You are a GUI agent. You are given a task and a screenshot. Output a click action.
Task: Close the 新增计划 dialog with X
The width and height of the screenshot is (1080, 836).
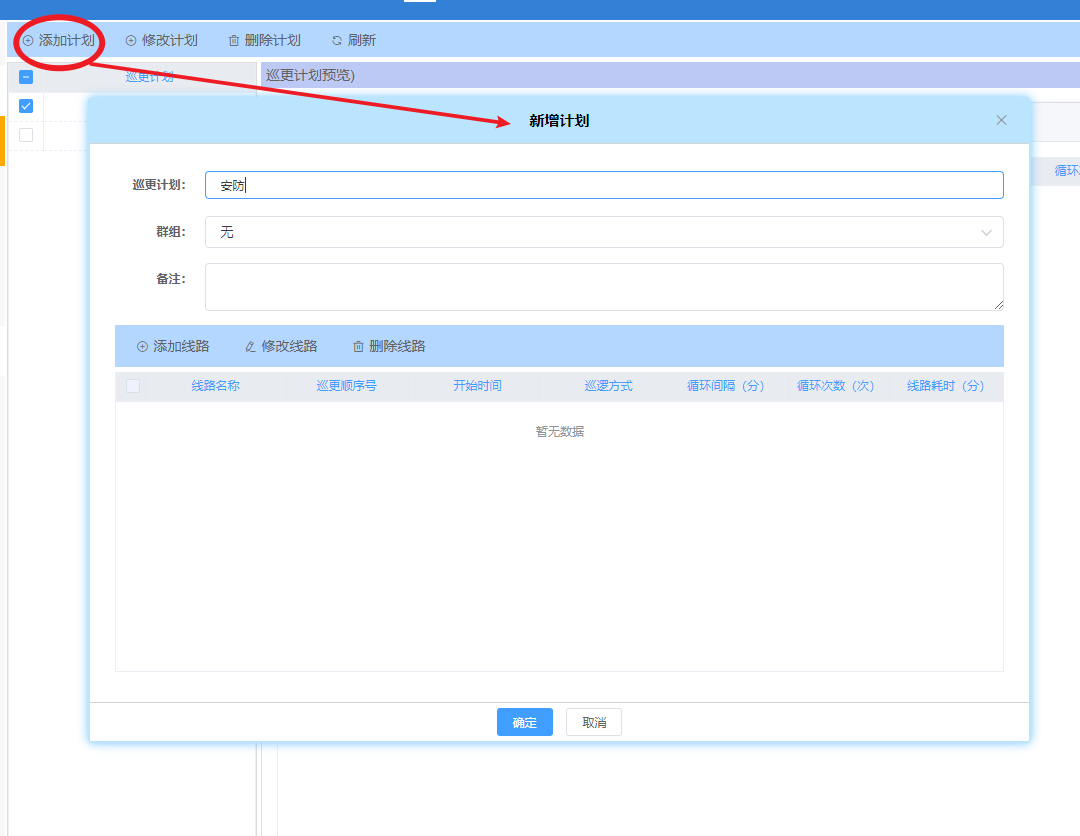tap(1001, 120)
